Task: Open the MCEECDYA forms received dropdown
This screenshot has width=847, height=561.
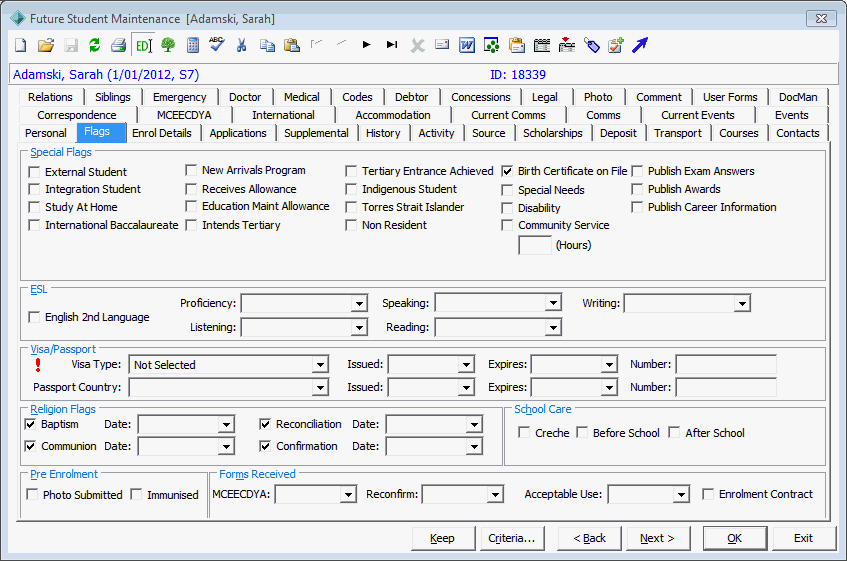Action: click(x=348, y=494)
